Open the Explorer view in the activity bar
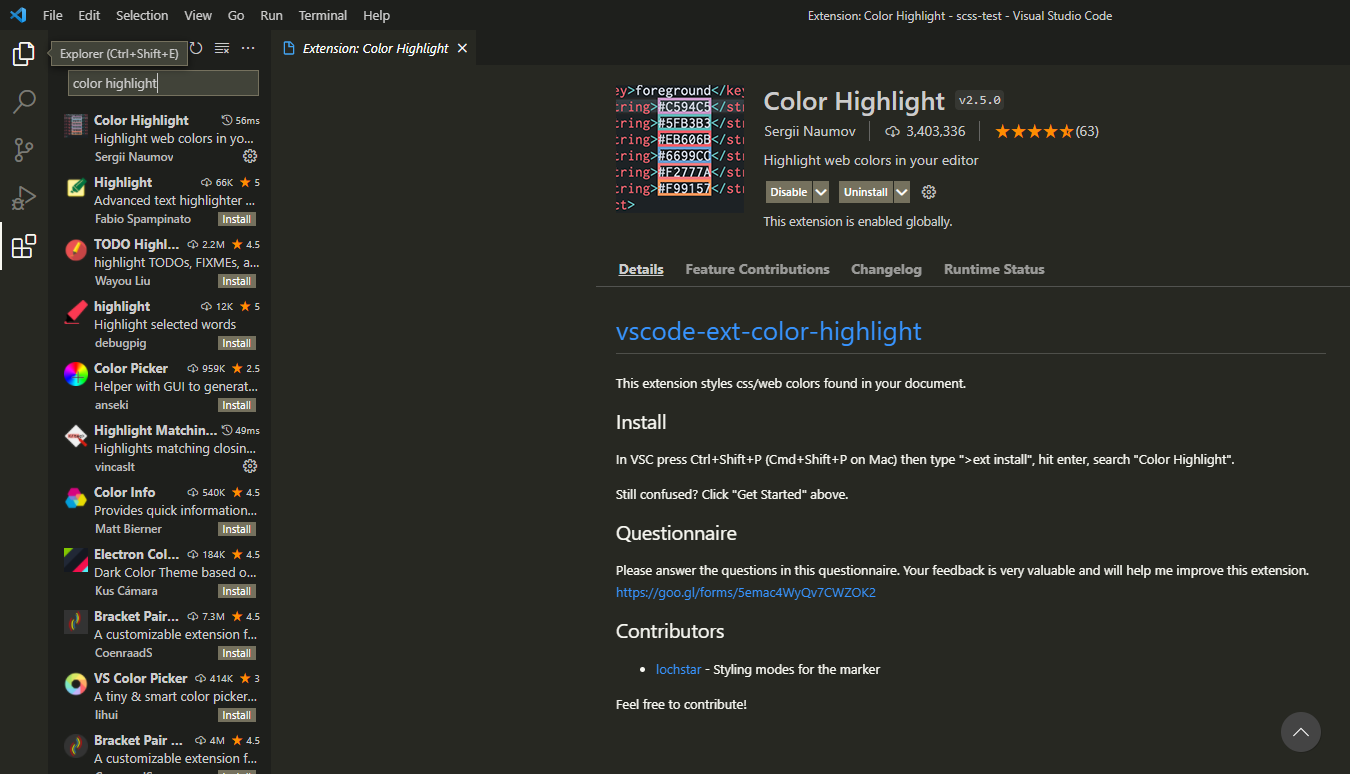The height and width of the screenshot is (774, 1350). 24,54
